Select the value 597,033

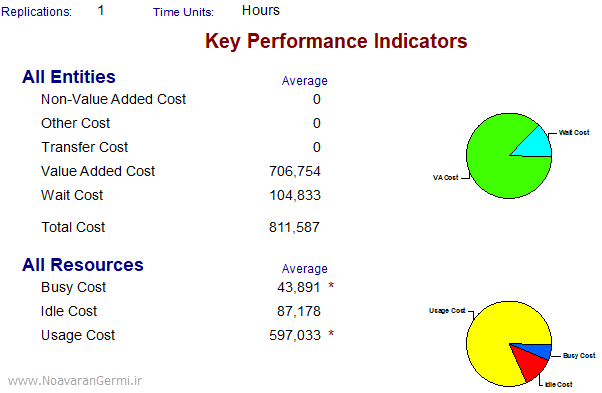[x=294, y=335]
